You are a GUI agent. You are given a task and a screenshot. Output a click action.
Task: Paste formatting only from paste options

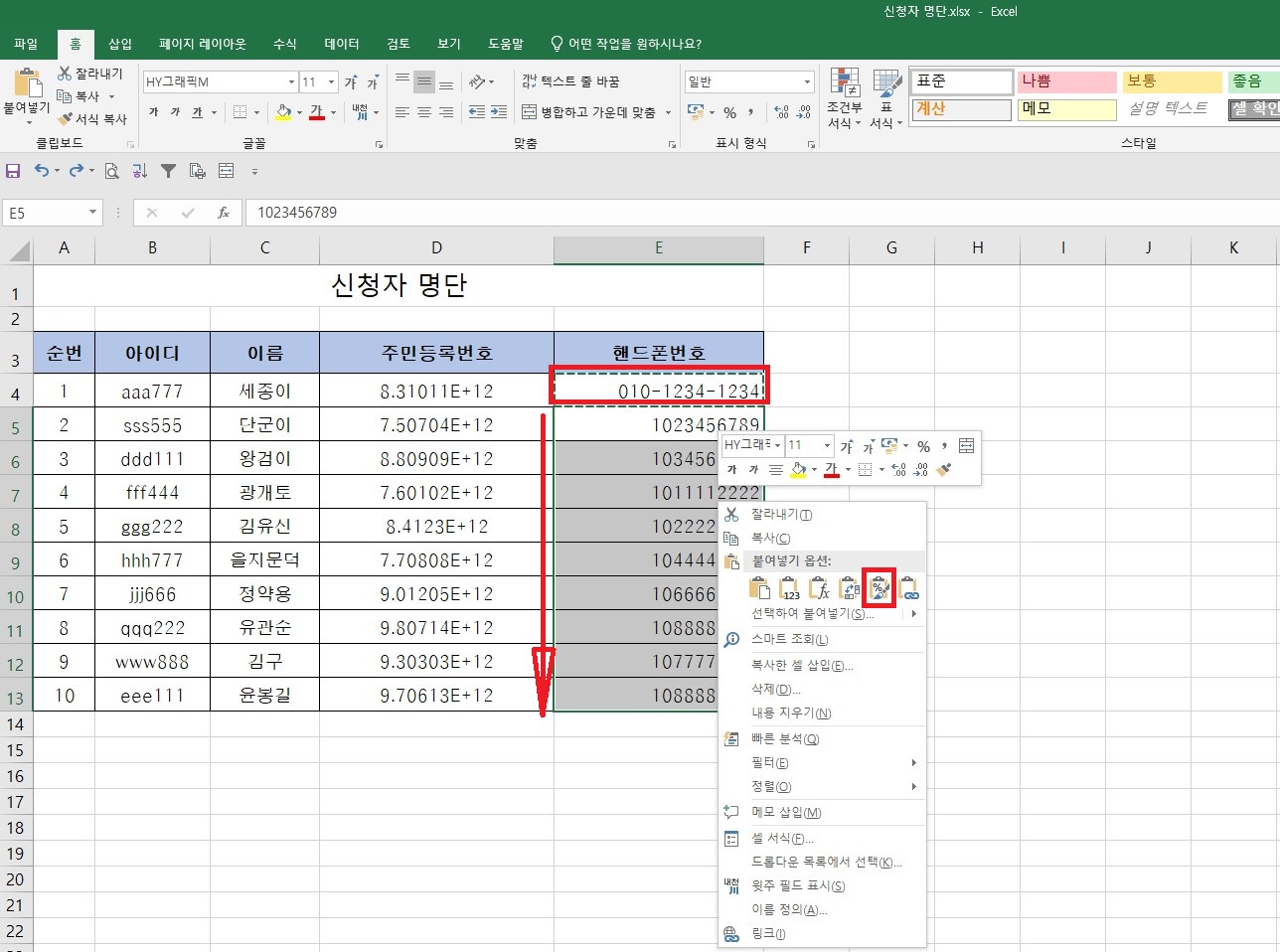pos(880,588)
